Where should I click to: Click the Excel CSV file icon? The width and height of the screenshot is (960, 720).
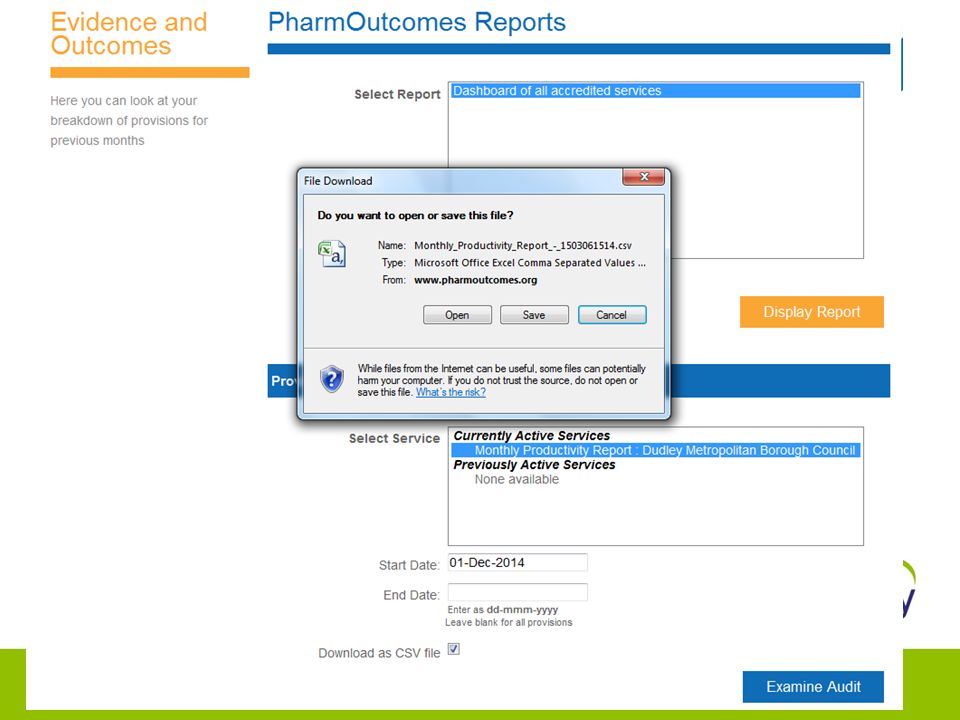pyautogui.click(x=332, y=254)
